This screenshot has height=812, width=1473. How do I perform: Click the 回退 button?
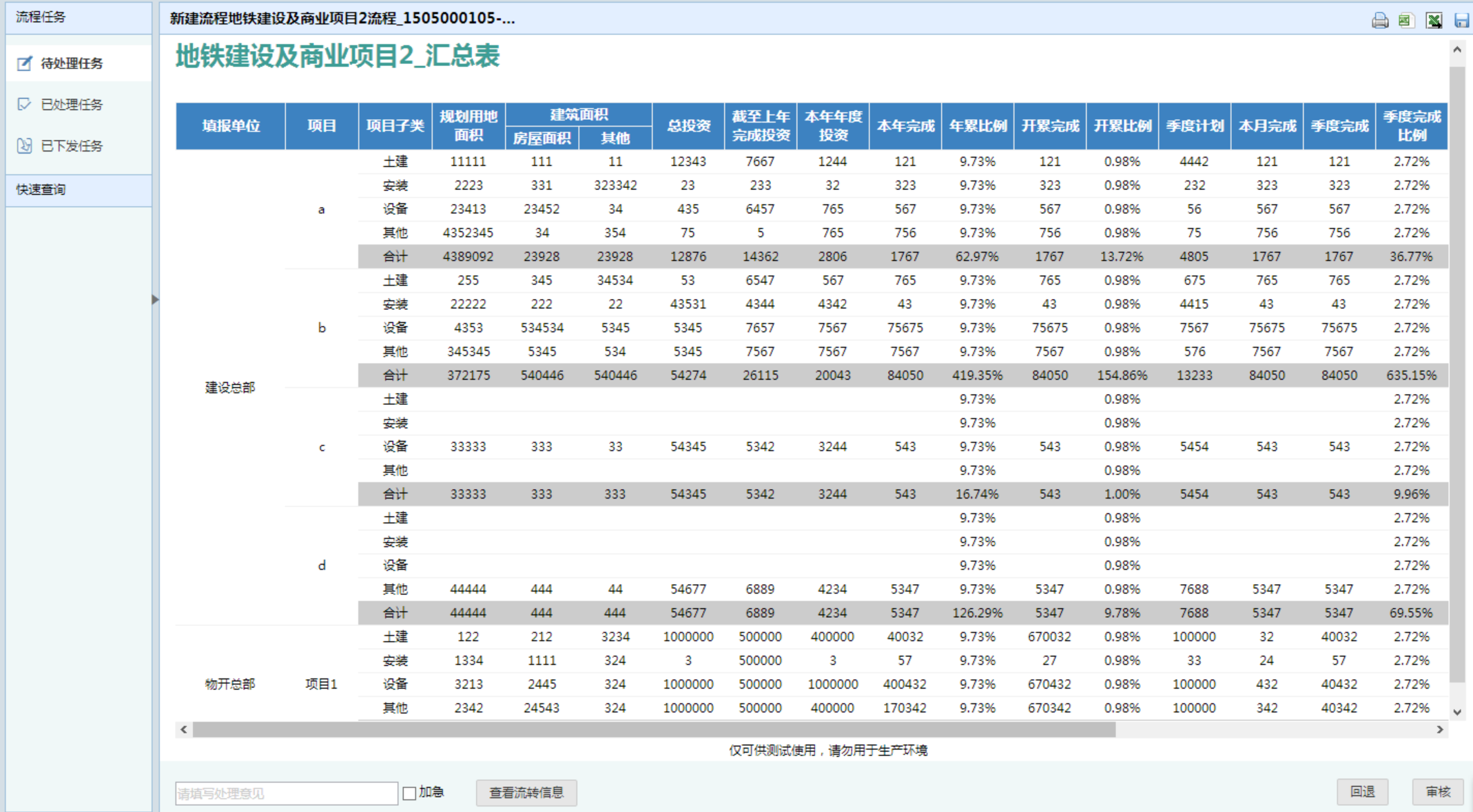coord(1363,792)
